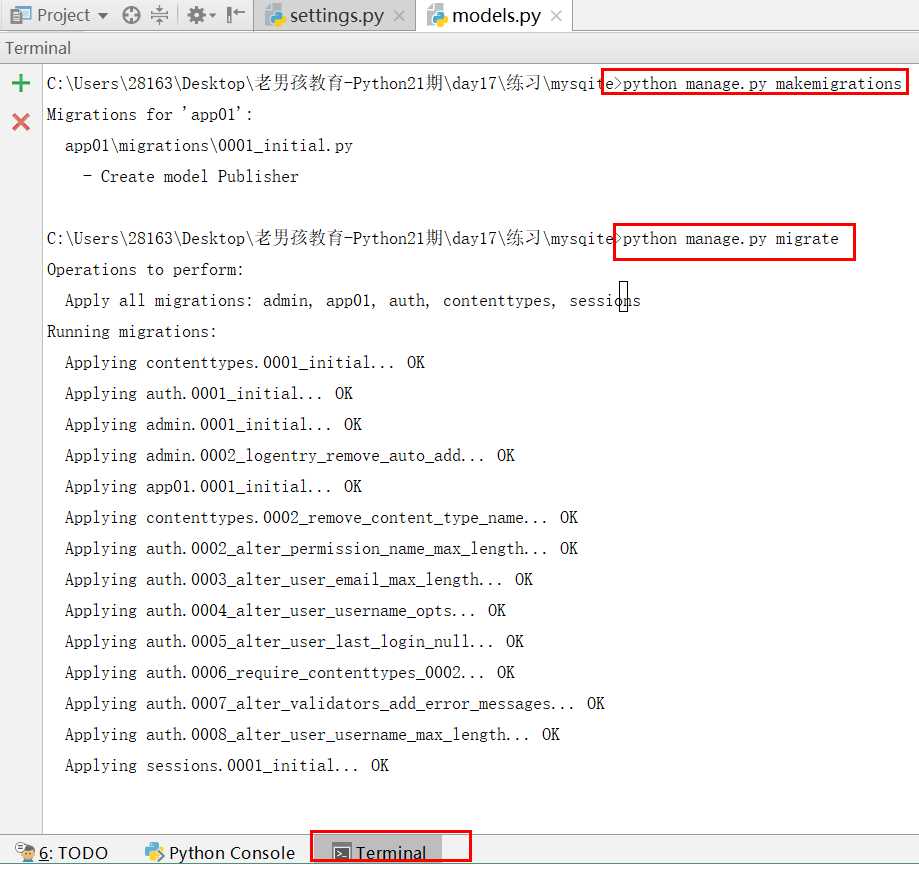
Task: Click the 'python manage.py migrate' command text
Action: point(730,239)
